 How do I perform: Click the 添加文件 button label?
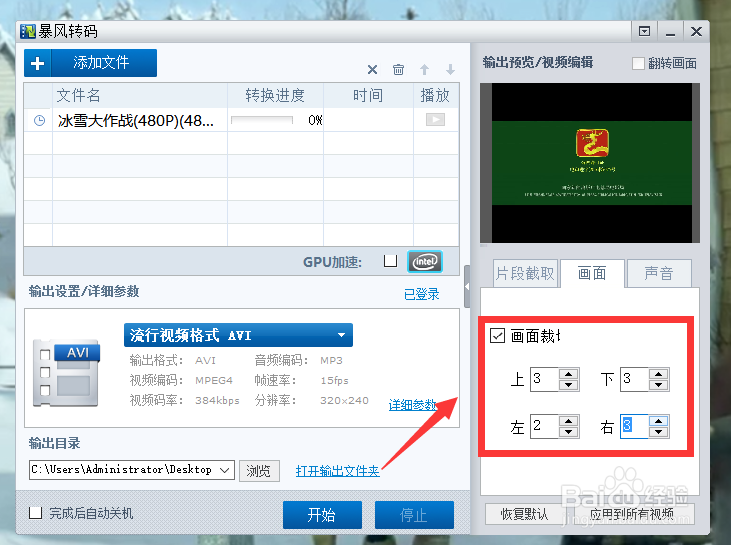point(101,62)
